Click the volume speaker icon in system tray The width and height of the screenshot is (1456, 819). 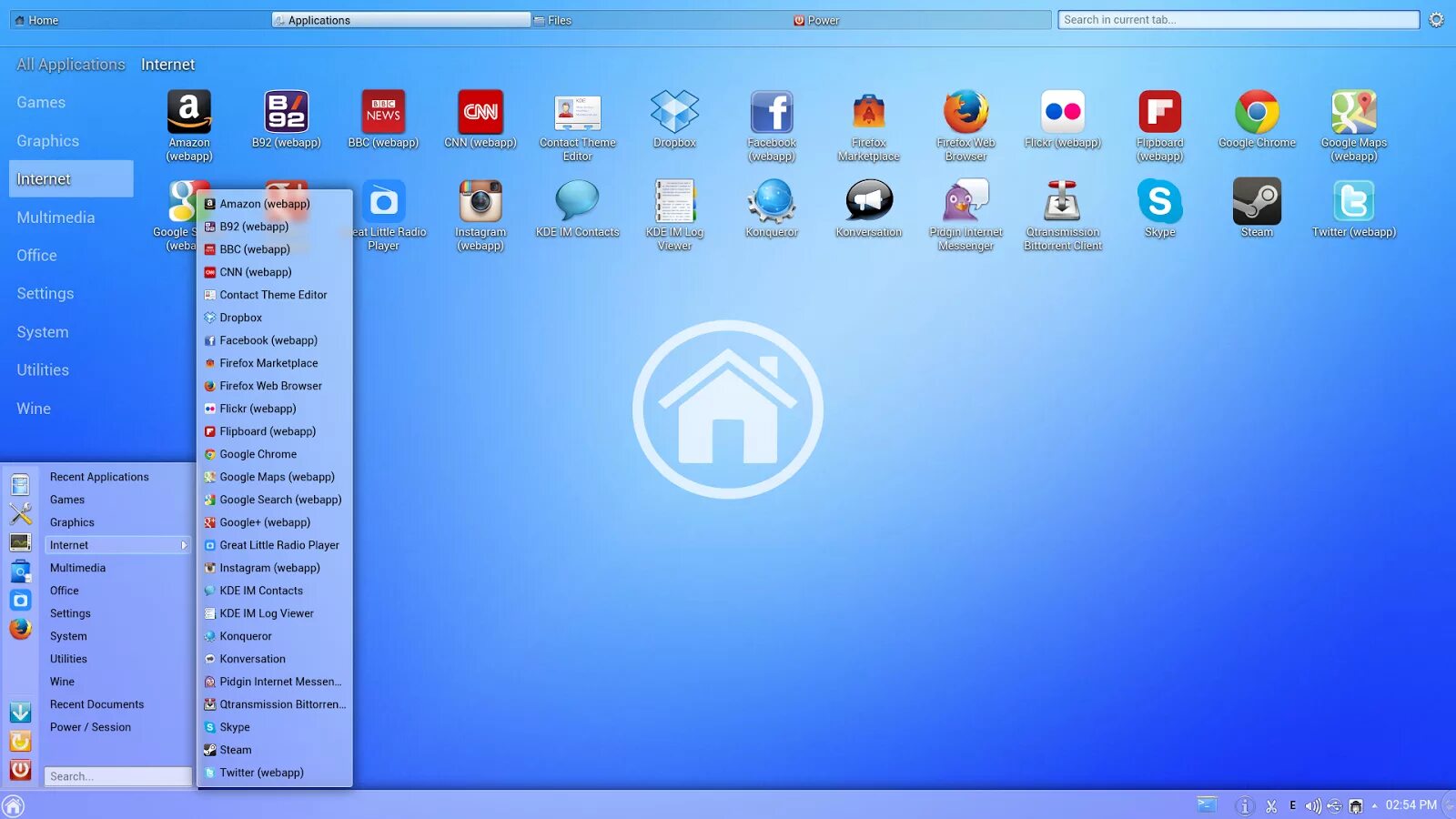[1313, 805]
